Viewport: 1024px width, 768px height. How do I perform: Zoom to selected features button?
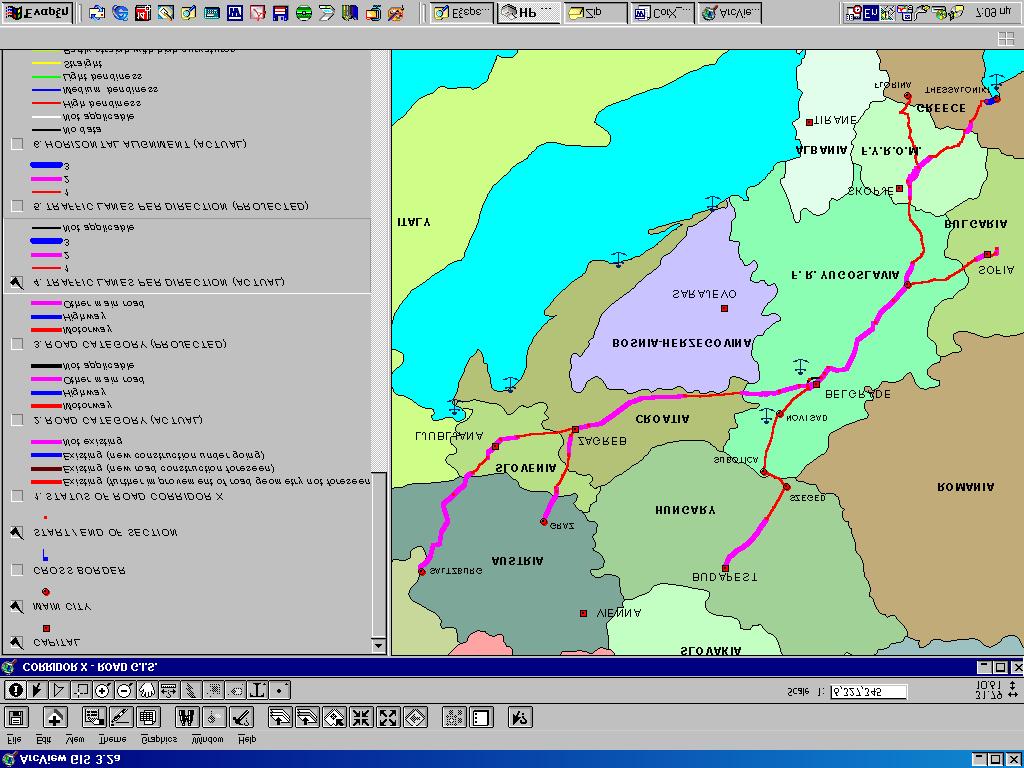334,718
